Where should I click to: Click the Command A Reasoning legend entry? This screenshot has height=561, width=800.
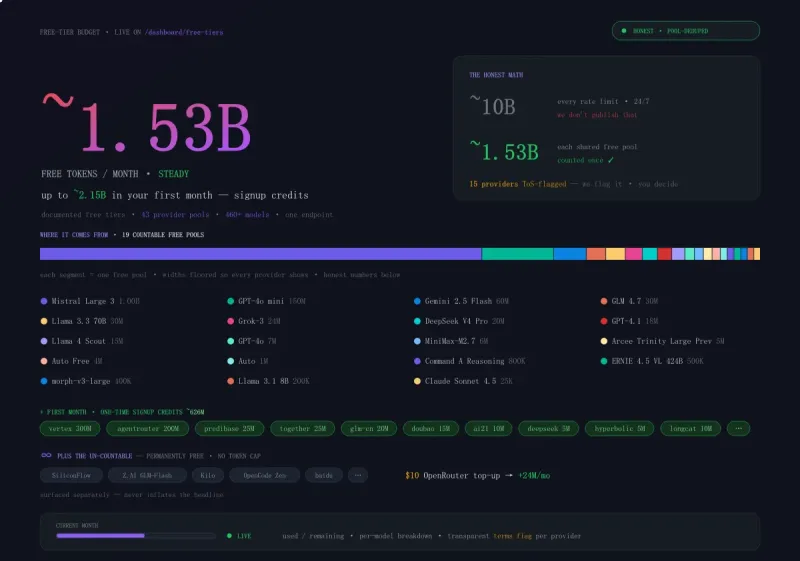coord(469,361)
